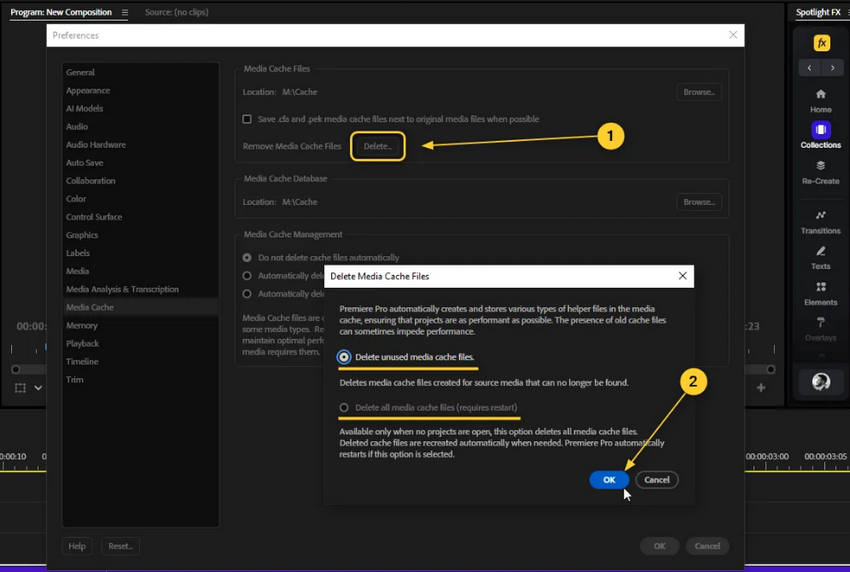Click the yellow fx logo icon
Screen dimensions: 850x572
click(821, 43)
